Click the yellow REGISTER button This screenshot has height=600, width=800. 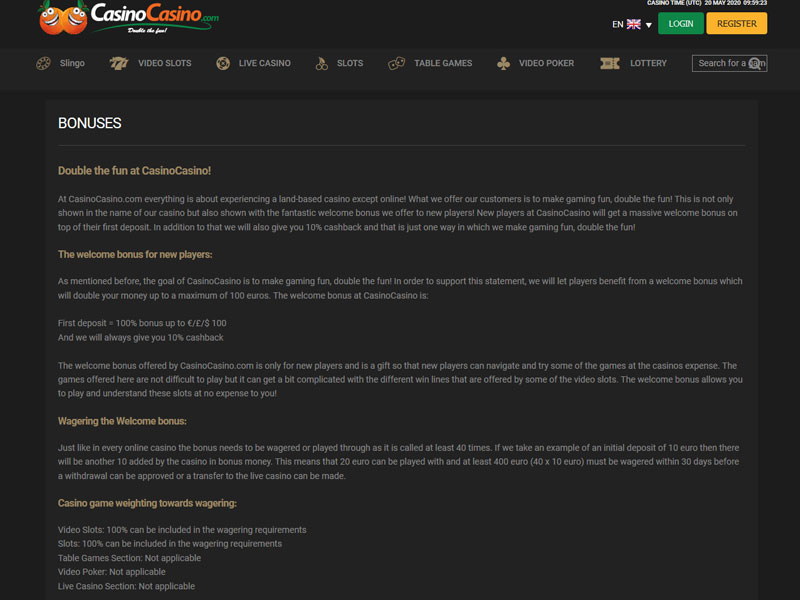pos(737,23)
